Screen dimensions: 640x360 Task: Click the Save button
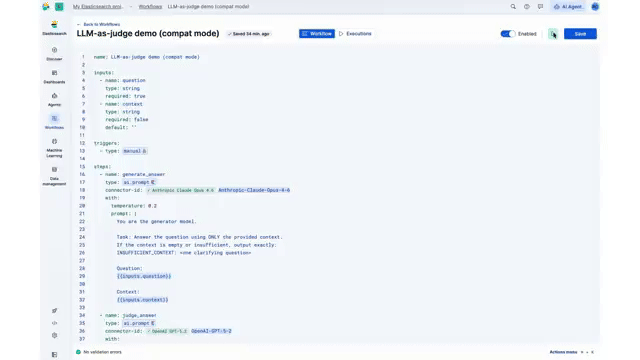[580, 34]
